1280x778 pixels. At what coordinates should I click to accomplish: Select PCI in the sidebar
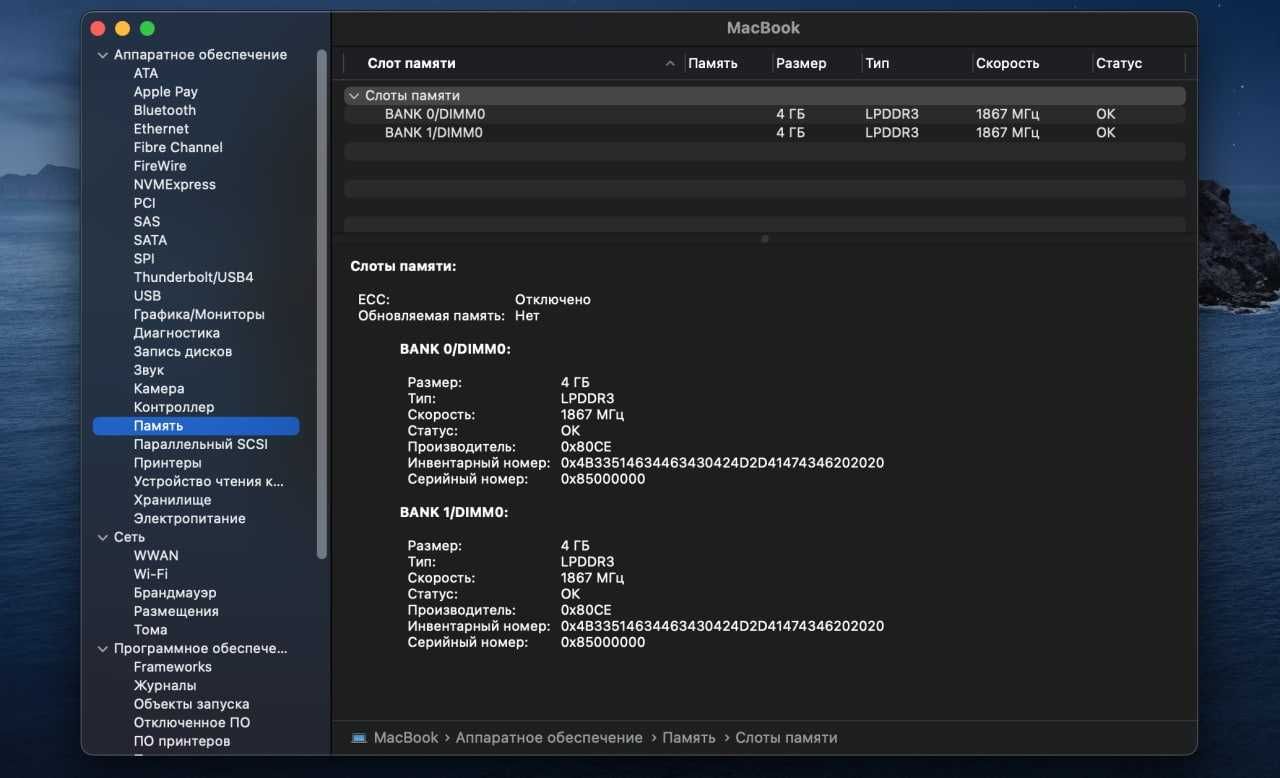[x=145, y=203]
